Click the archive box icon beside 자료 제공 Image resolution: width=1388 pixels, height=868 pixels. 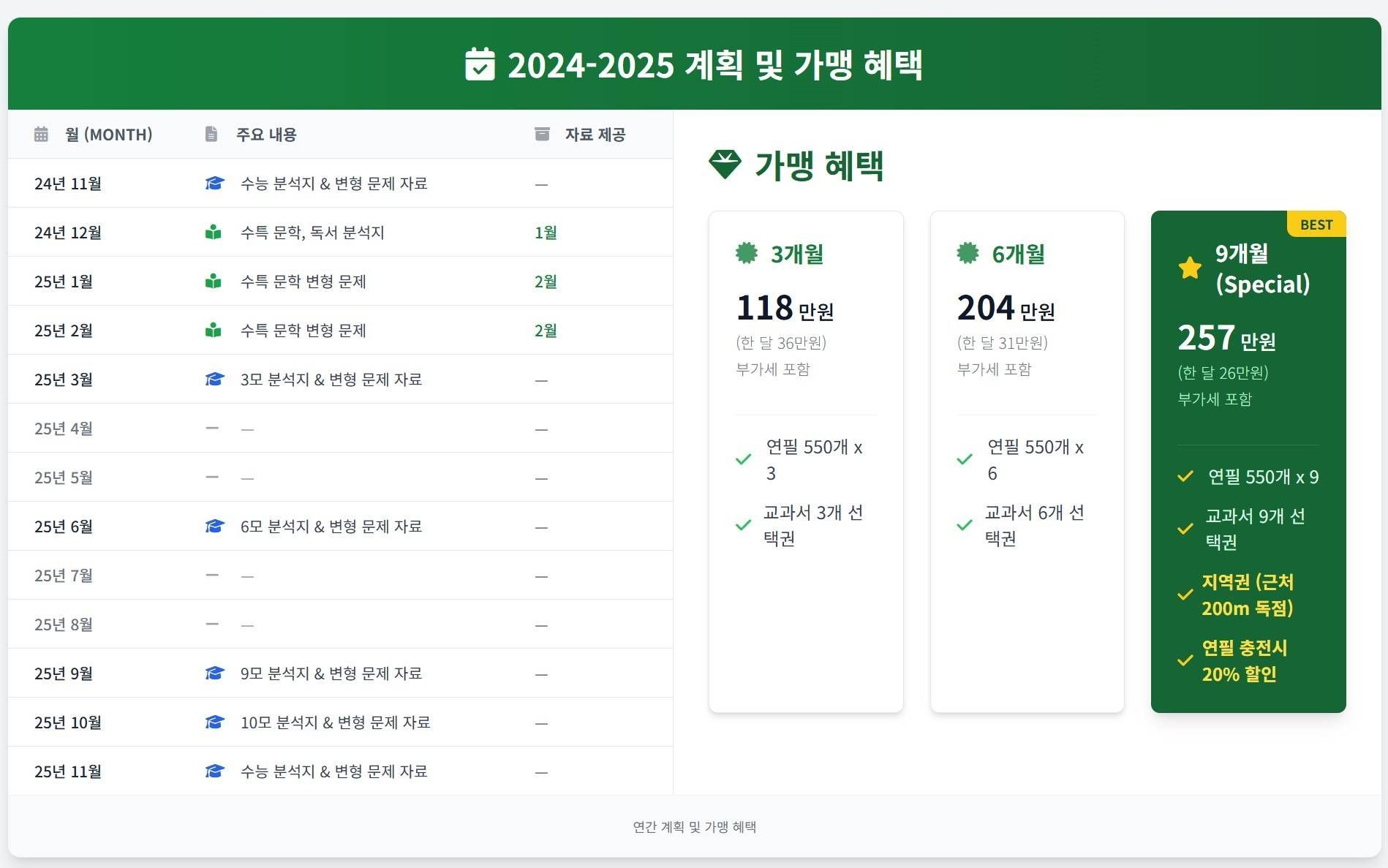tap(542, 135)
